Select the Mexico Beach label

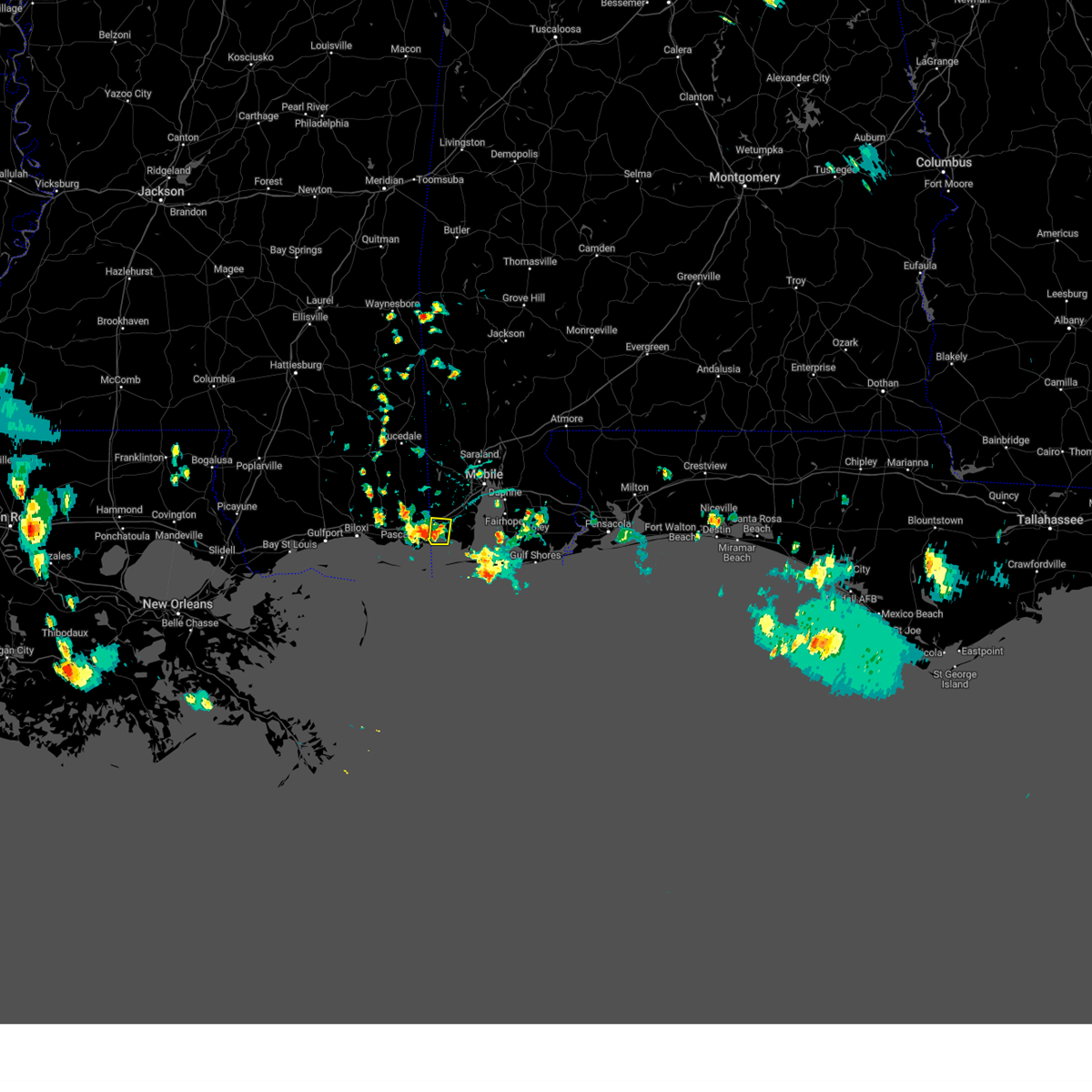click(912, 614)
